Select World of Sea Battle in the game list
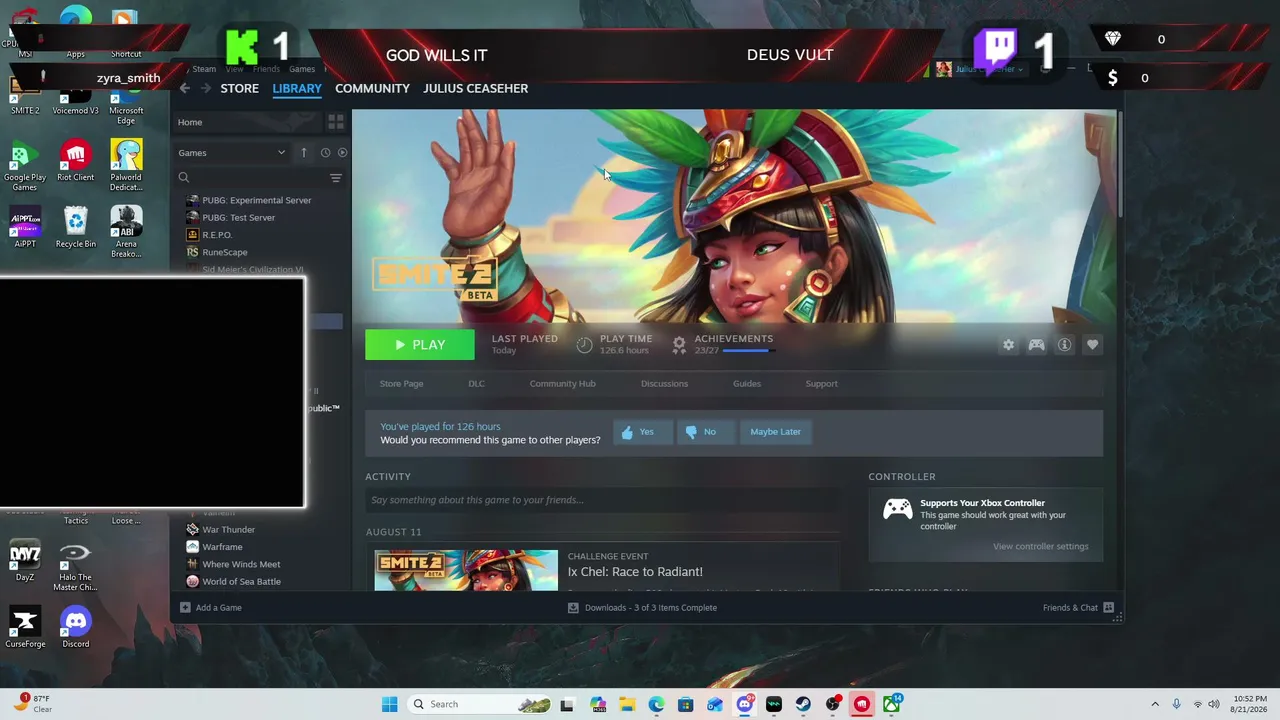The width and height of the screenshot is (1280, 720). click(x=241, y=582)
